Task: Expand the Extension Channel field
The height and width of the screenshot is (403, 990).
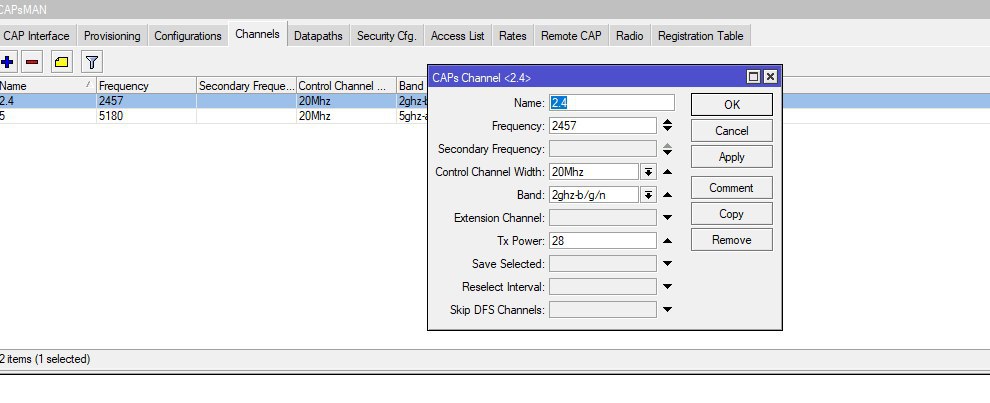Action: point(667,218)
